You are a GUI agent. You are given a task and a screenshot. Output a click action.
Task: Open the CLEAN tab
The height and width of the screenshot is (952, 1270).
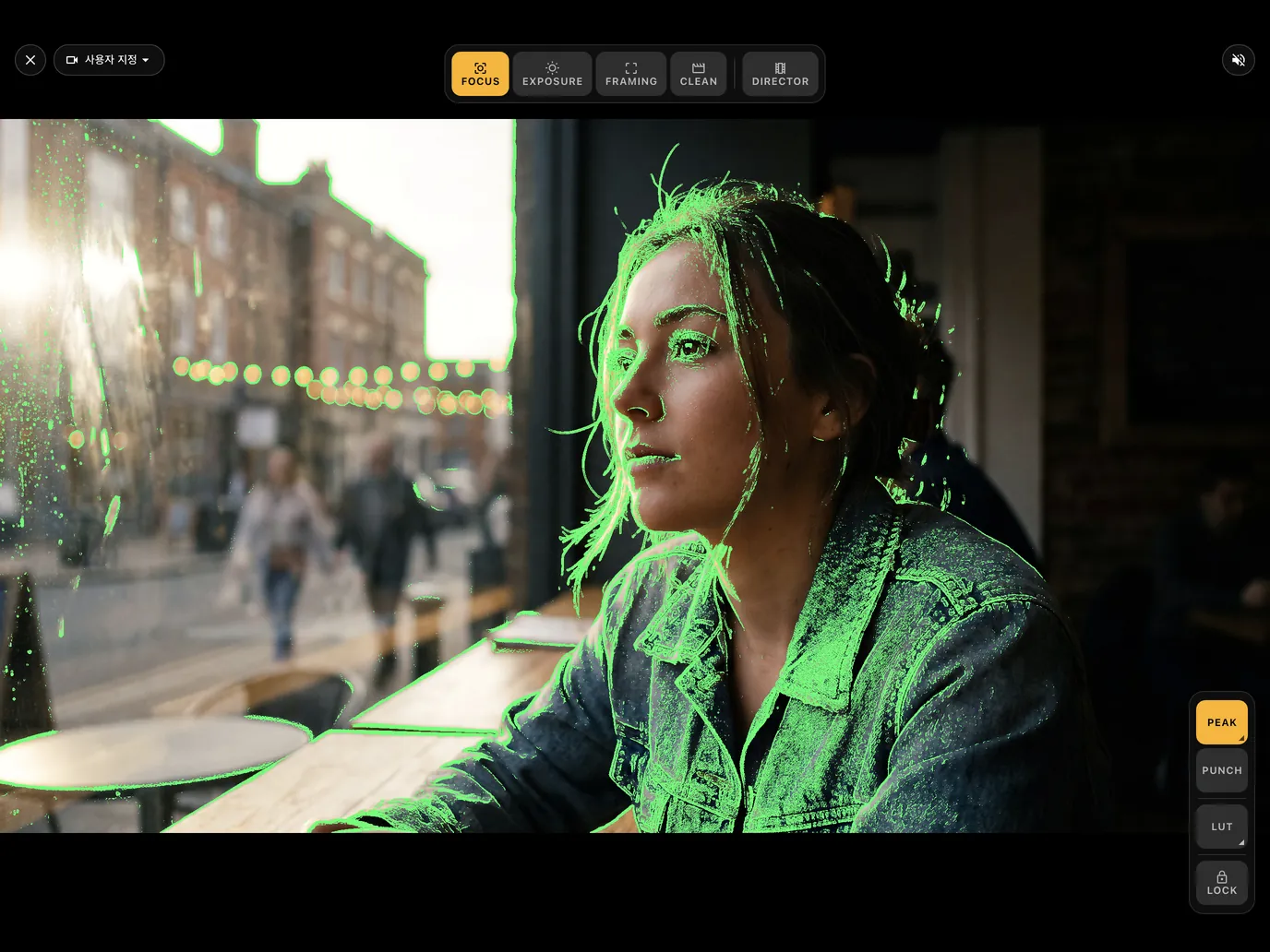(699, 74)
